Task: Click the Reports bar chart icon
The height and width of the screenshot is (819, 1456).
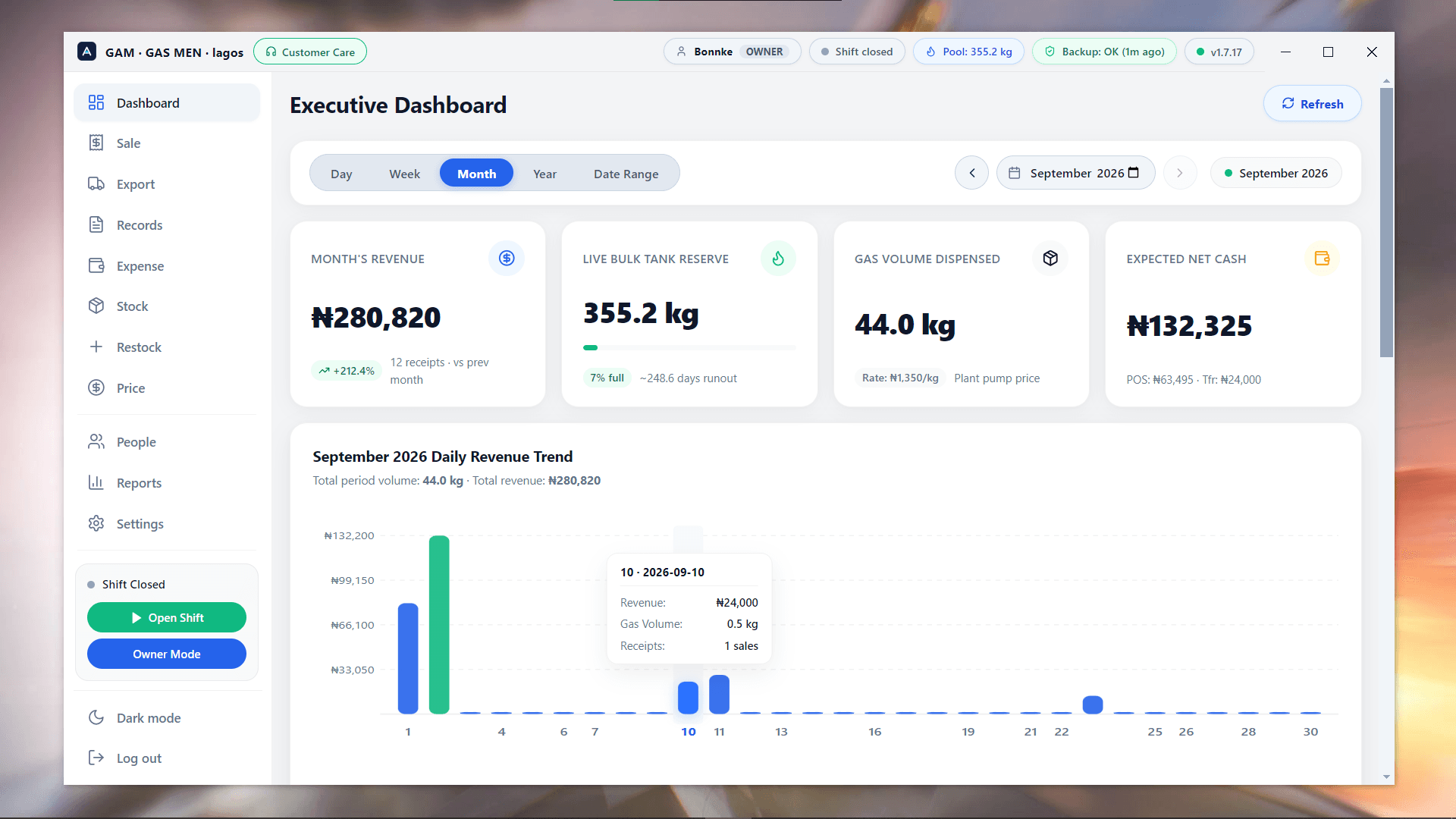Action: click(x=96, y=482)
